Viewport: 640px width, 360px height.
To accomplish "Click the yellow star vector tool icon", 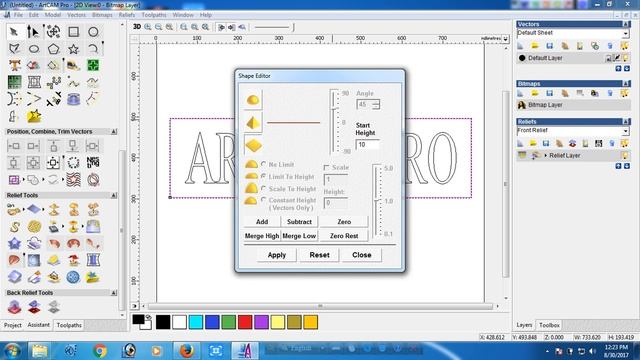I will coord(34,116).
